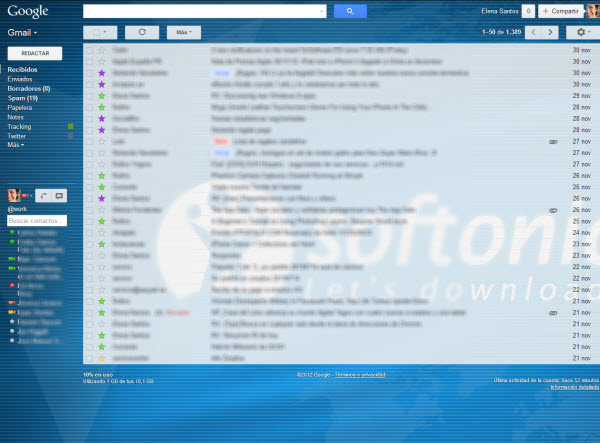
Task: Open the Spam (19) folder
Action: click(23, 98)
